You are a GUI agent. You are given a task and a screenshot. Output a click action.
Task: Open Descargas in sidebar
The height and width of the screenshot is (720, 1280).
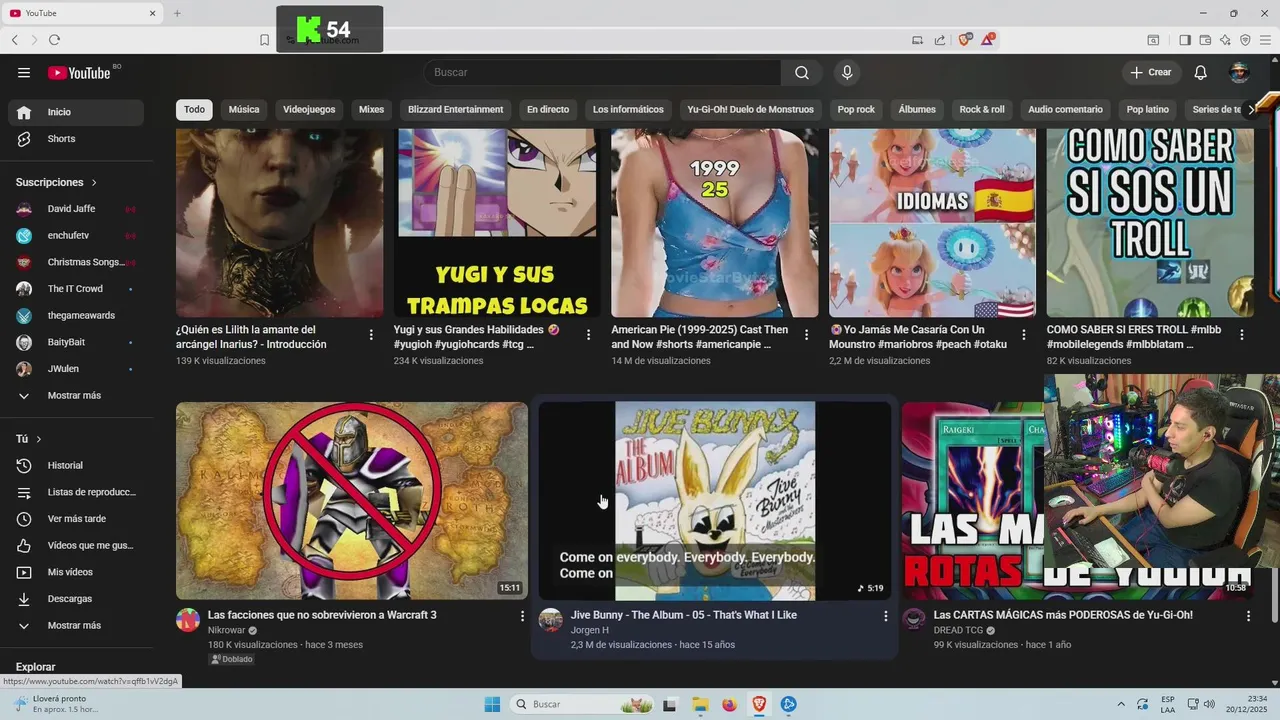tap(76, 599)
